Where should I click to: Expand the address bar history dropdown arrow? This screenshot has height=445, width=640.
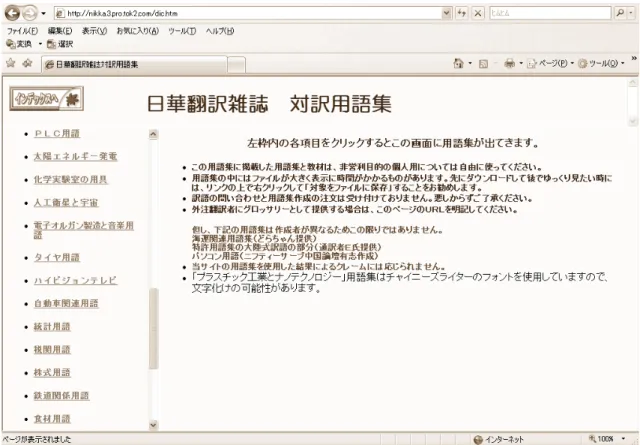tap(447, 13)
